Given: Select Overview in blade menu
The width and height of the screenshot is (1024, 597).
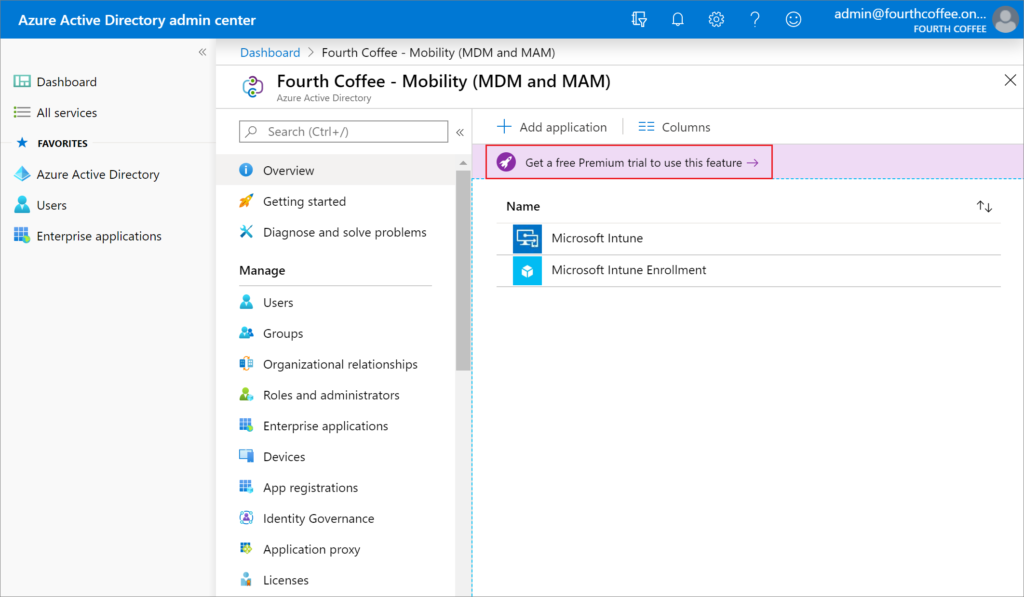Looking at the screenshot, I should [336, 170].
